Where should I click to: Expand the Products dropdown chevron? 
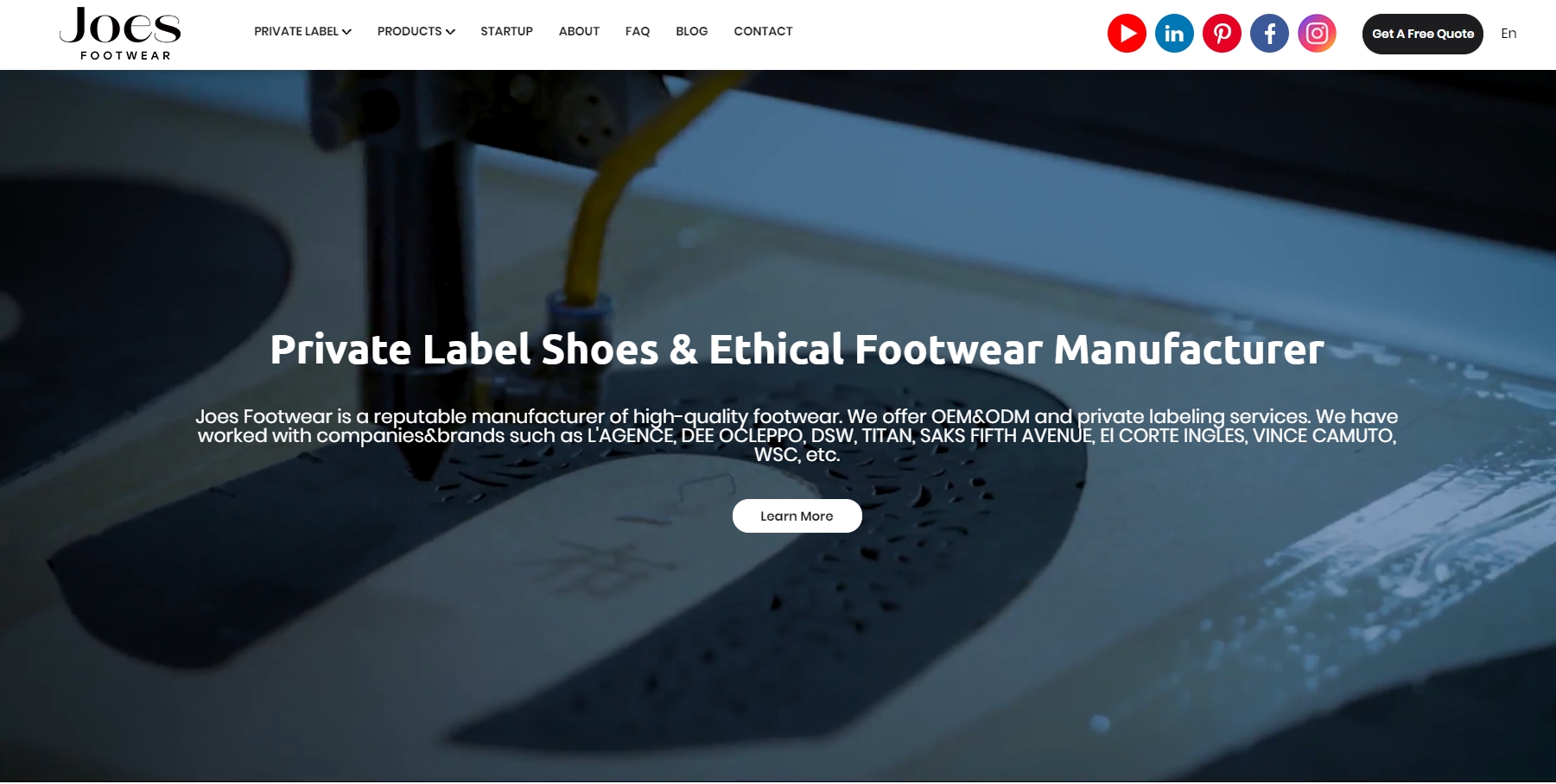pyautogui.click(x=450, y=32)
